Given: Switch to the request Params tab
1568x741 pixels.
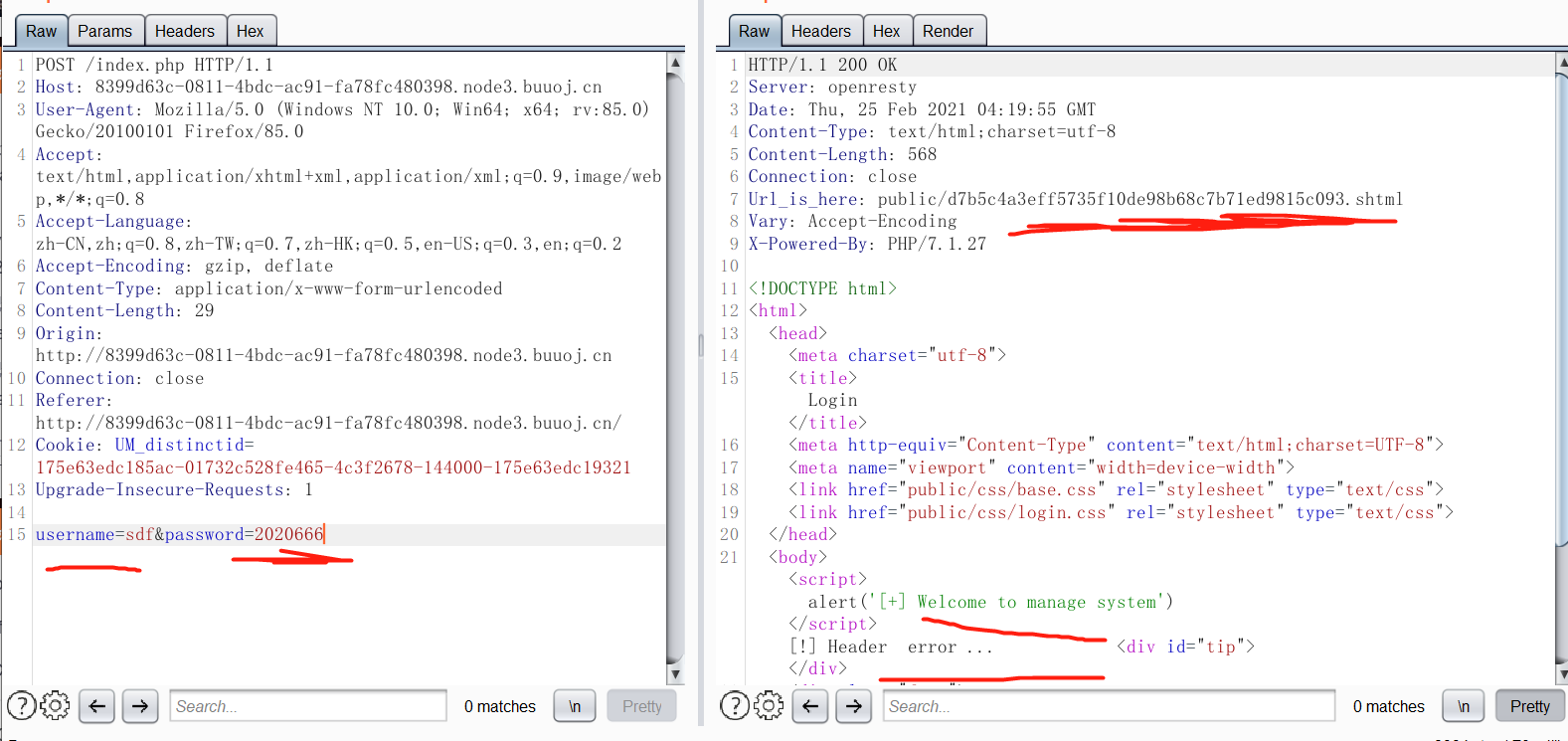Looking at the screenshot, I should pos(105,31).
